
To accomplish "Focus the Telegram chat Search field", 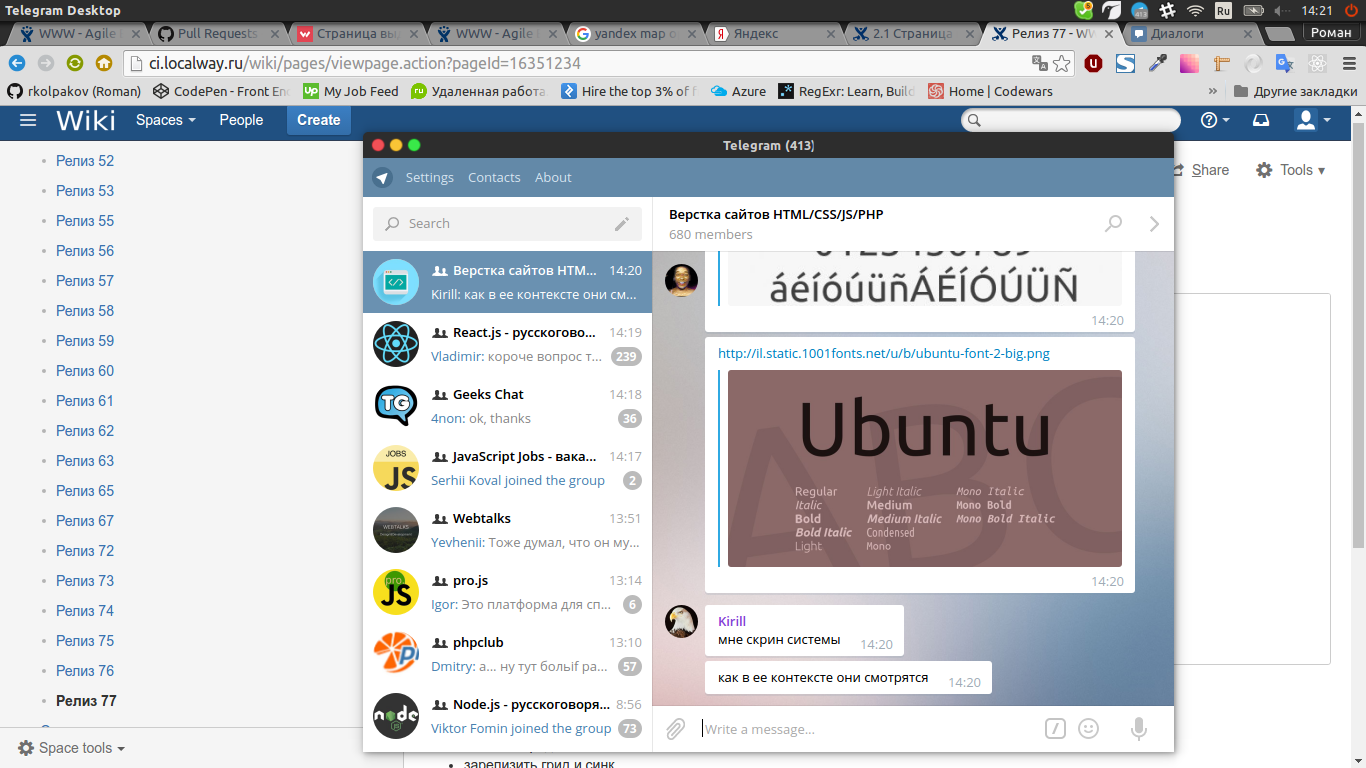I will 507,224.
